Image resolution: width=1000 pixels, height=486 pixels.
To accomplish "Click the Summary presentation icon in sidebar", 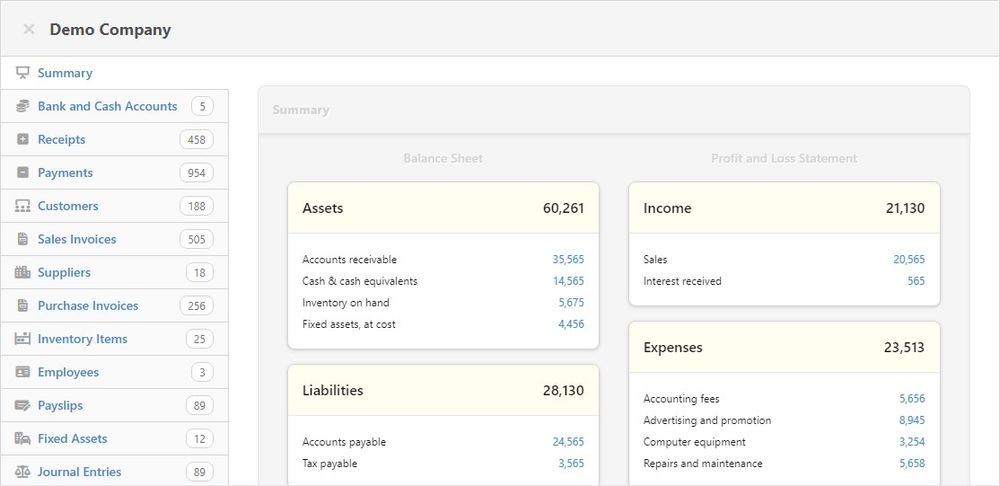I will [23, 73].
